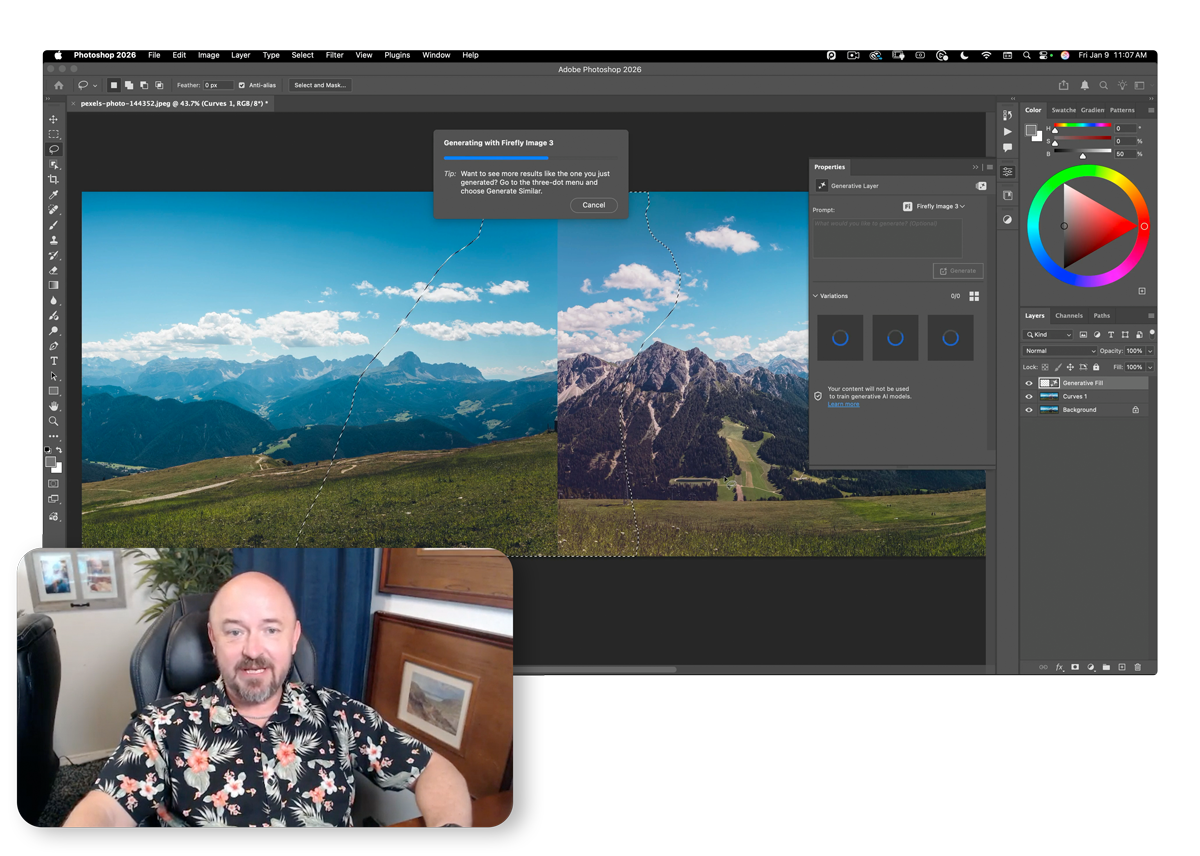The height and width of the screenshot is (856, 1200).
Task: Click the hue slider in Color panel
Action: 1082,126
